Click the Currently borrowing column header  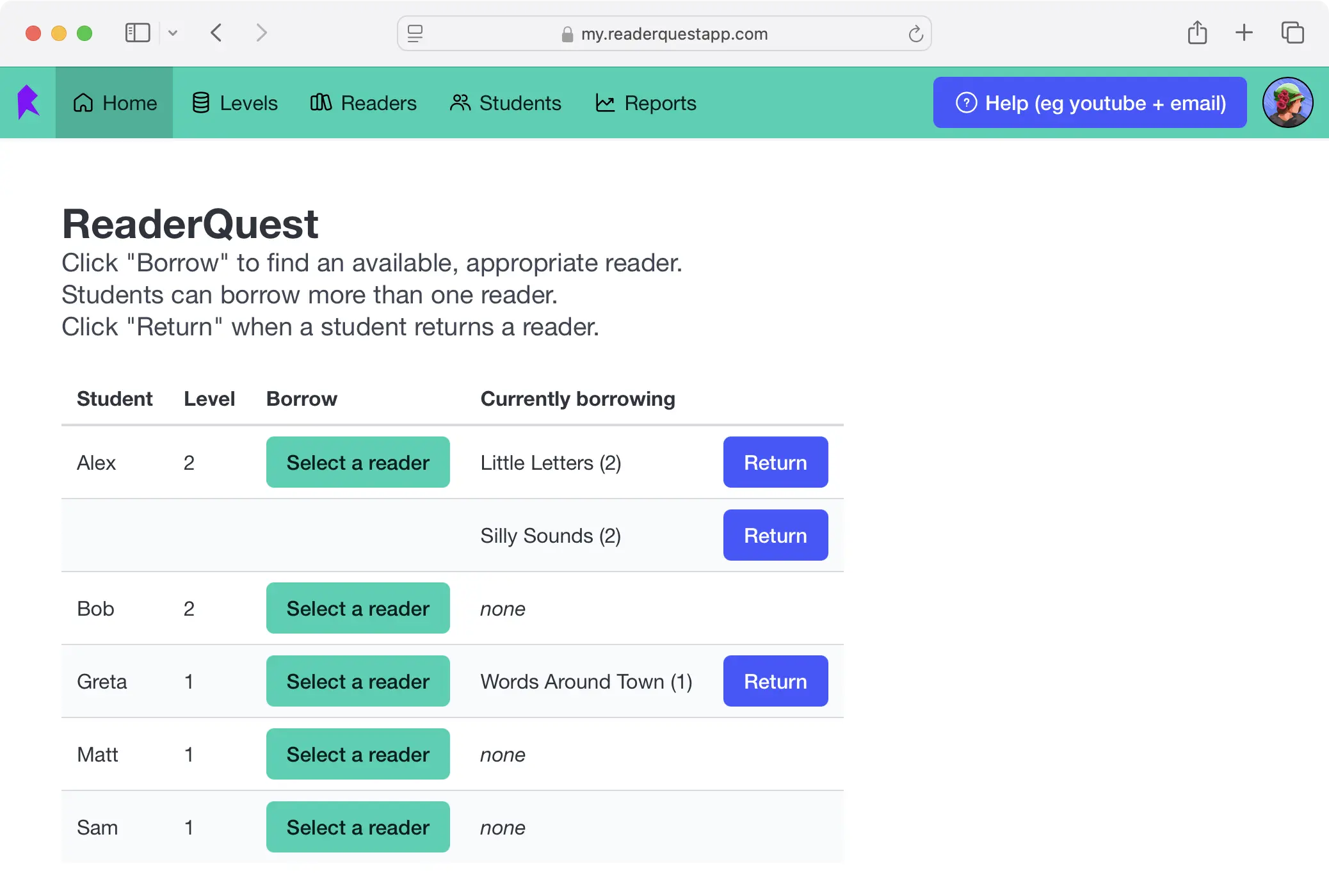click(x=577, y=399)
